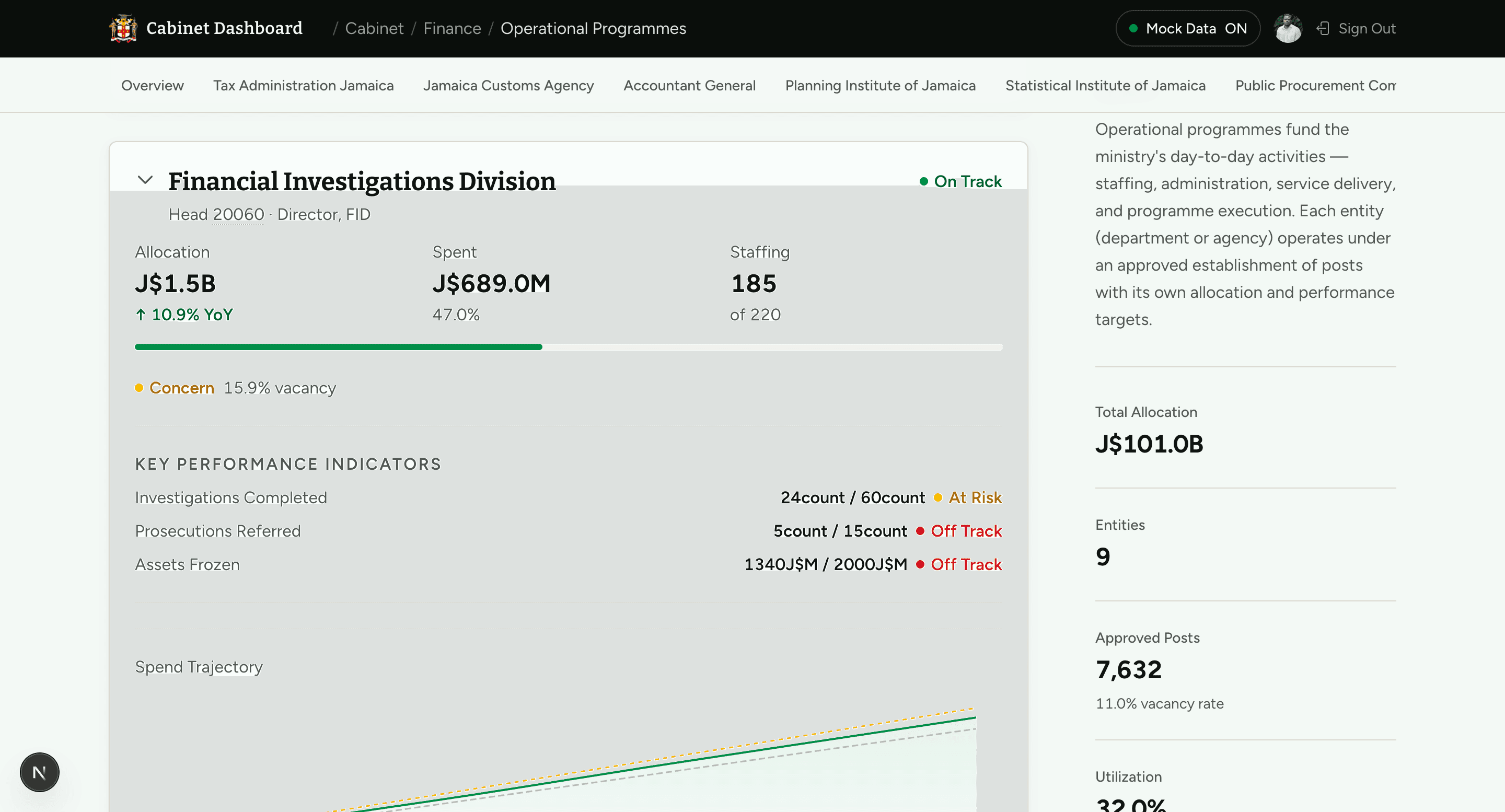
Task: Click the Key Performance Indicators heading
Action: (x=288, y=464)
